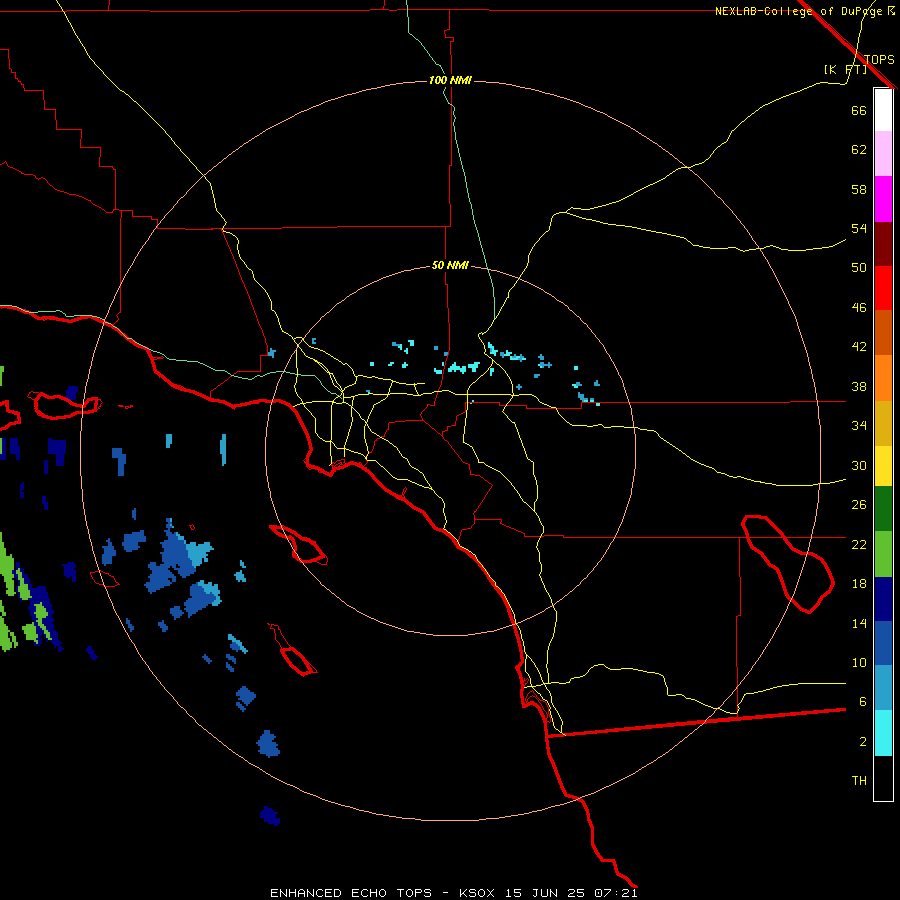
Task: Click the black TH threshold legend swatch
Action: 883,778
